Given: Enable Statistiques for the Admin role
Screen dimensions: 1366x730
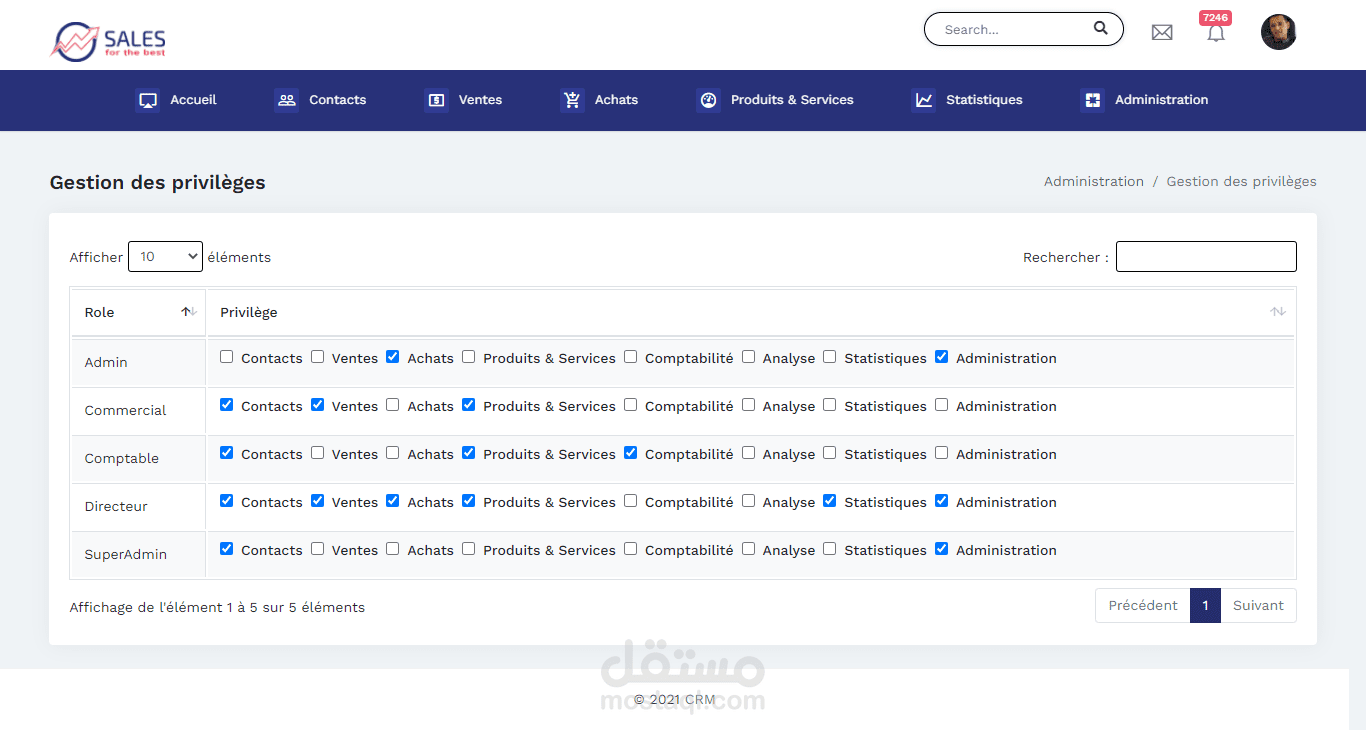Looking at the screenshot, I should [x=829, y=357].
